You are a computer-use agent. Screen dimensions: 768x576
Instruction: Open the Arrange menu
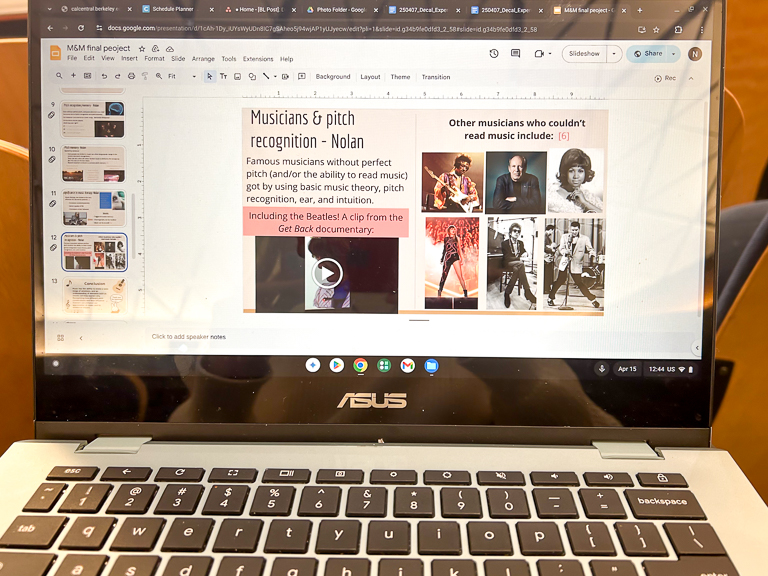[203, 59]
